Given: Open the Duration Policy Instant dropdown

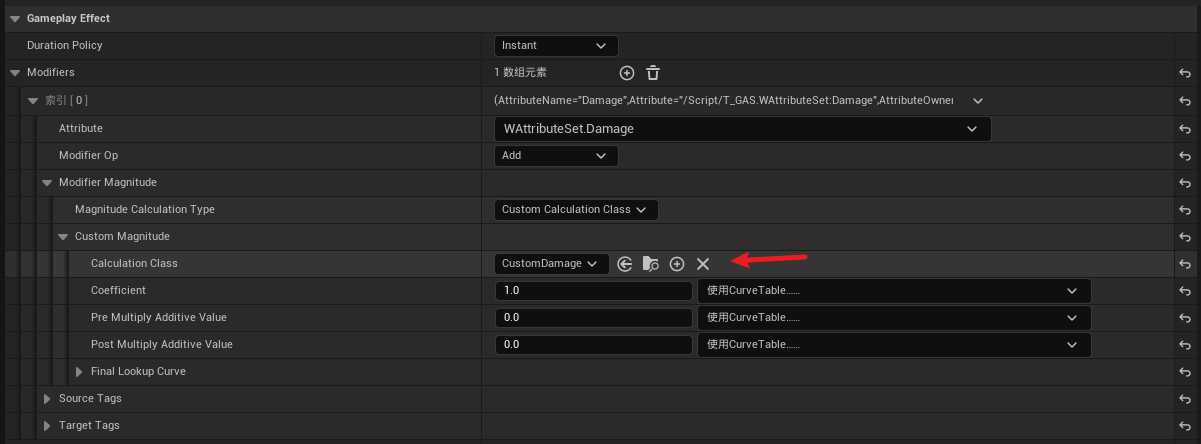Looking at the screenshot, I should (556, 46).
